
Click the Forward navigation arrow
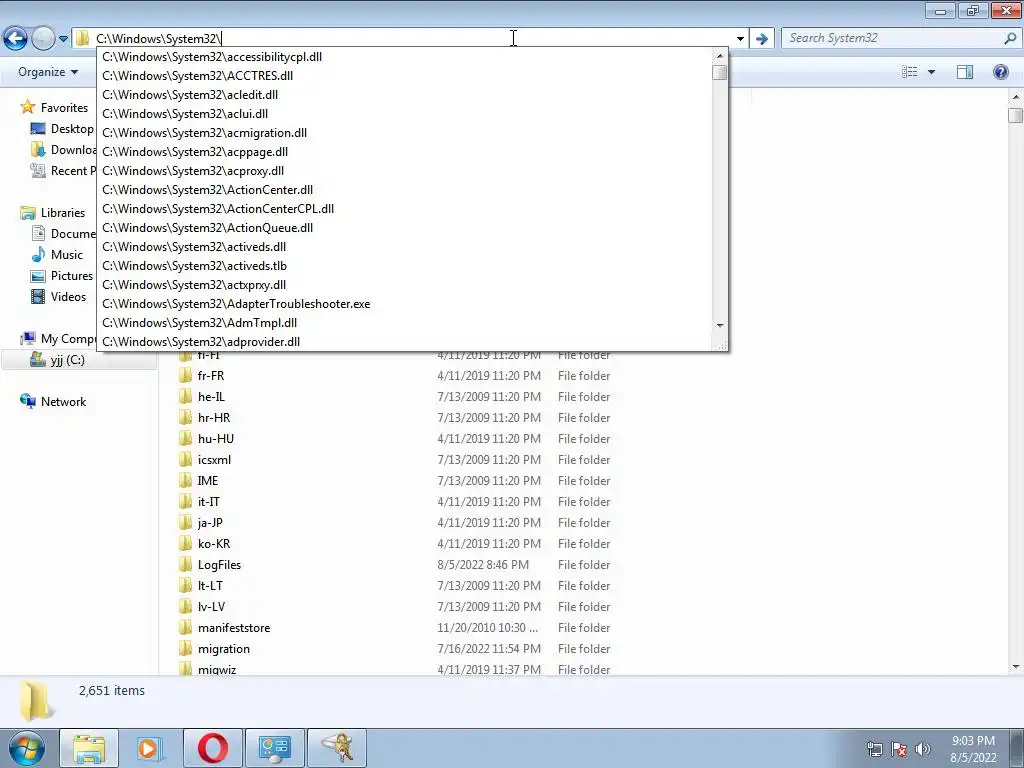(43, 39)
